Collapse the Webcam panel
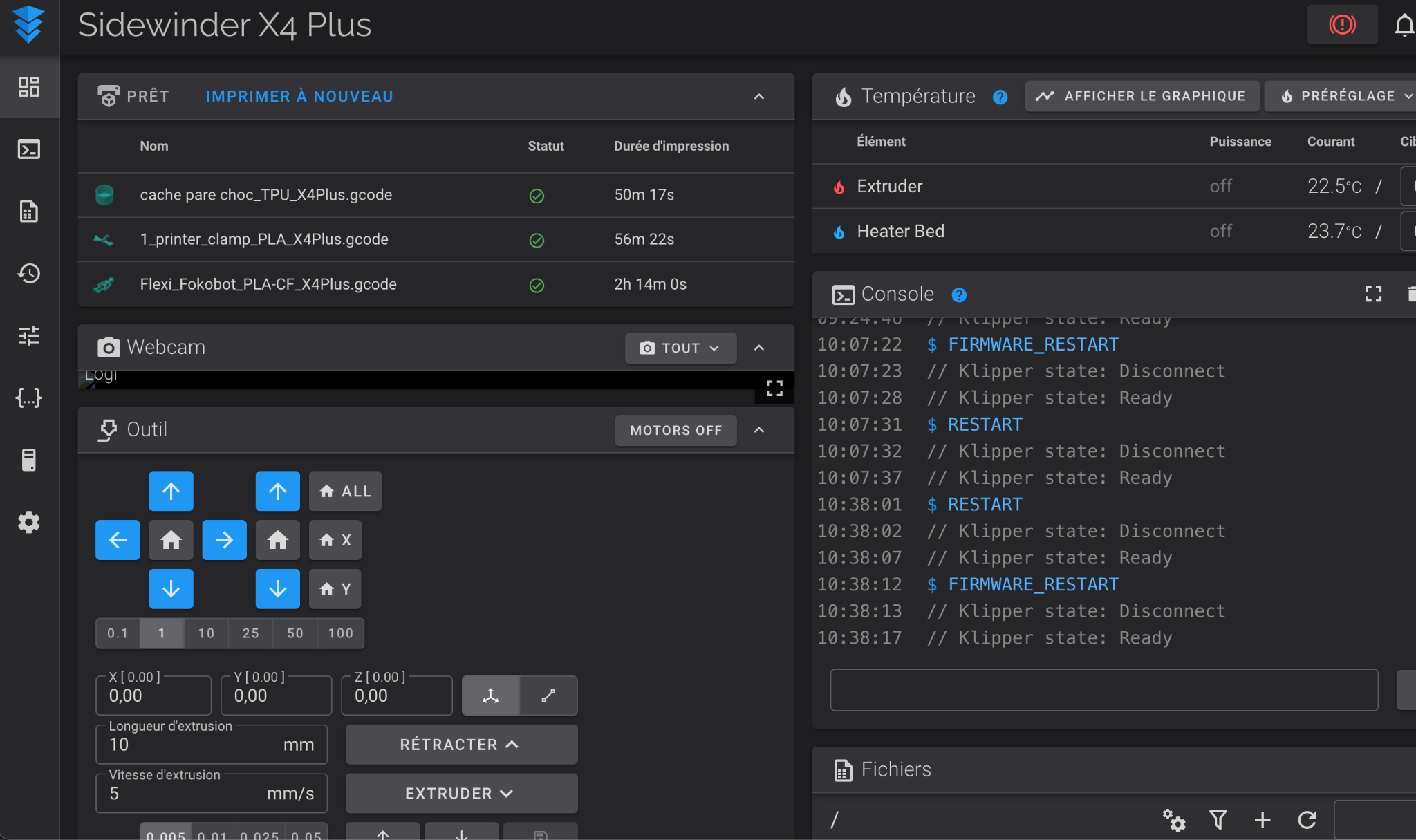This screenshot has height=840, width=1416. point(759,348)
